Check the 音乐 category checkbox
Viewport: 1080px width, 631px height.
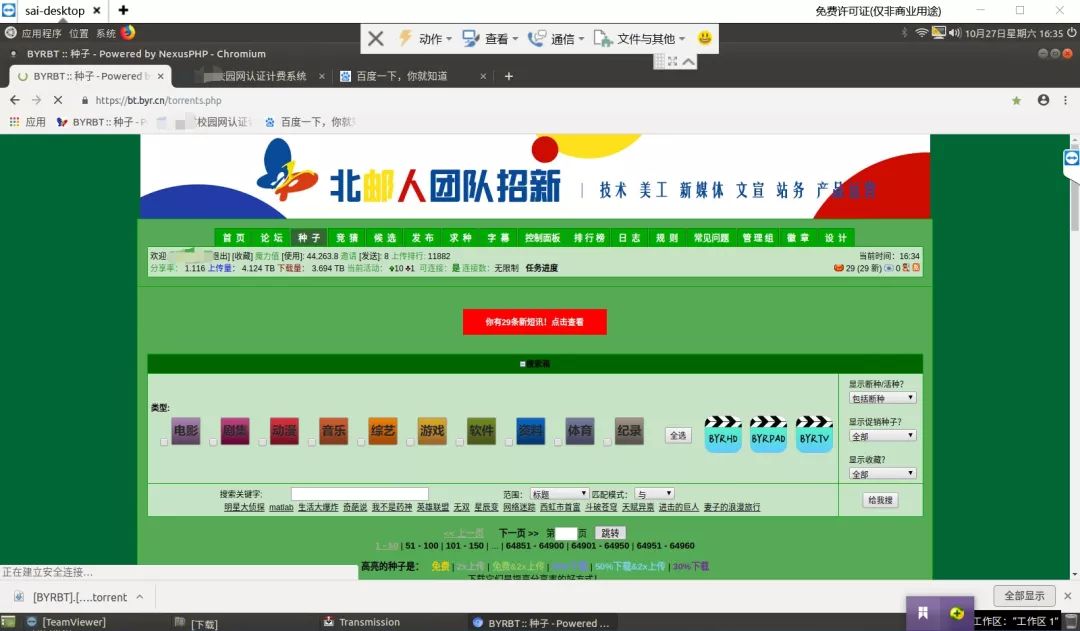tap(312, 442)
